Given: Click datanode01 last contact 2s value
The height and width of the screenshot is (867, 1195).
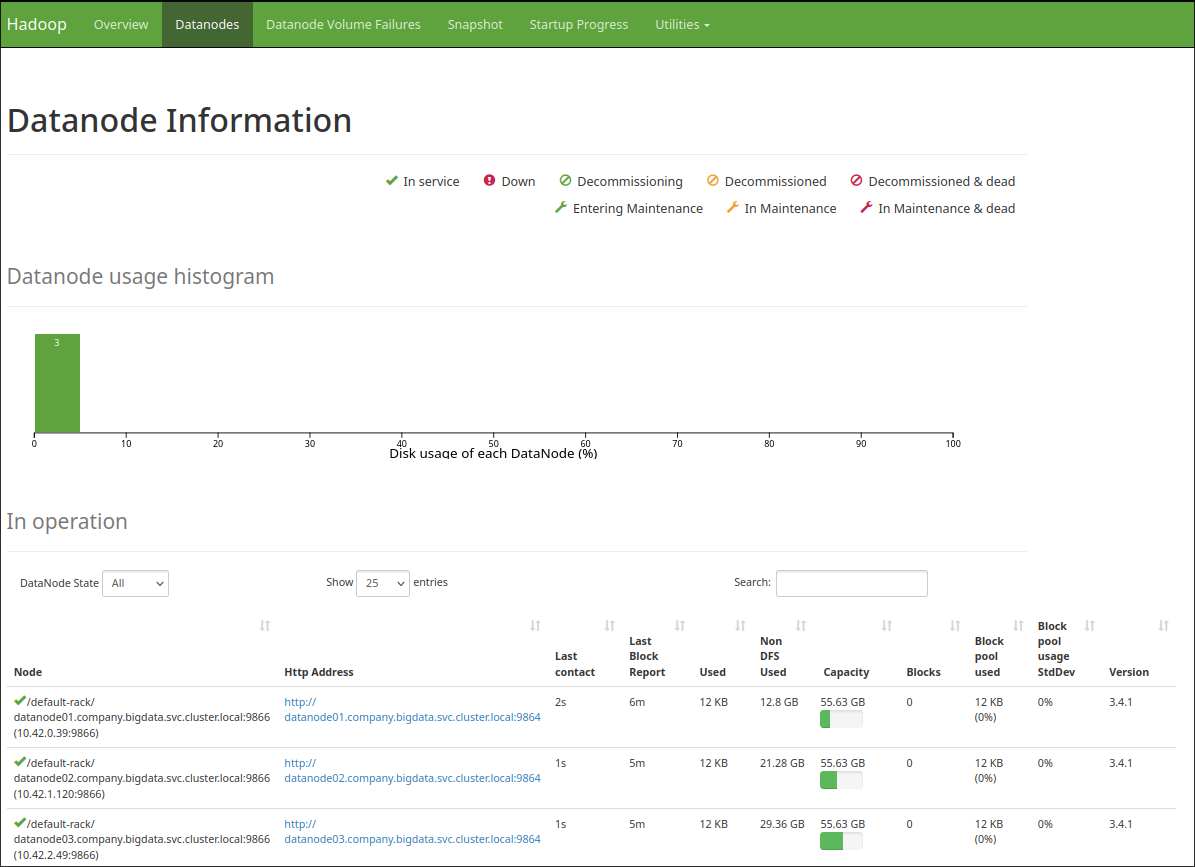Looking at the screenshot, I should 560,702.
